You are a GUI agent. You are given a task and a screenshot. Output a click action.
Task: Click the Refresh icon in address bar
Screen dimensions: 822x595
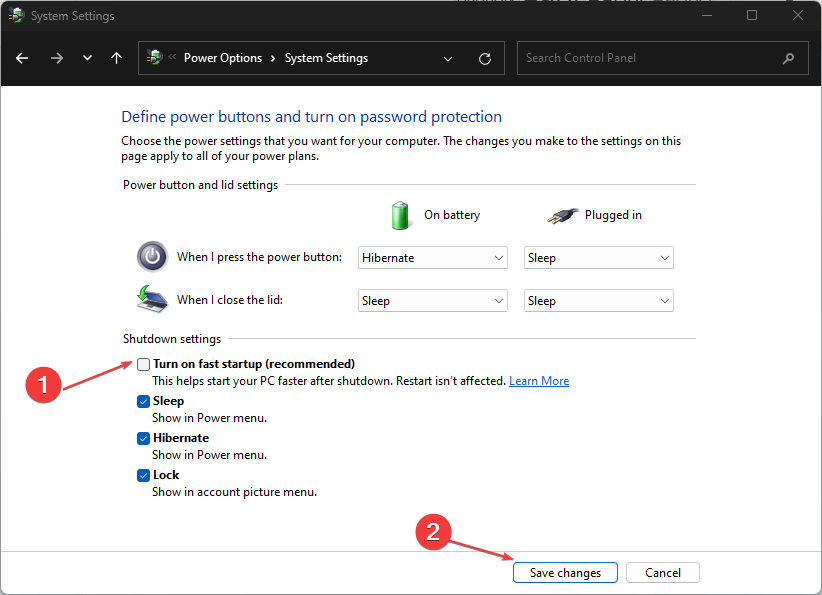(485, 58)
